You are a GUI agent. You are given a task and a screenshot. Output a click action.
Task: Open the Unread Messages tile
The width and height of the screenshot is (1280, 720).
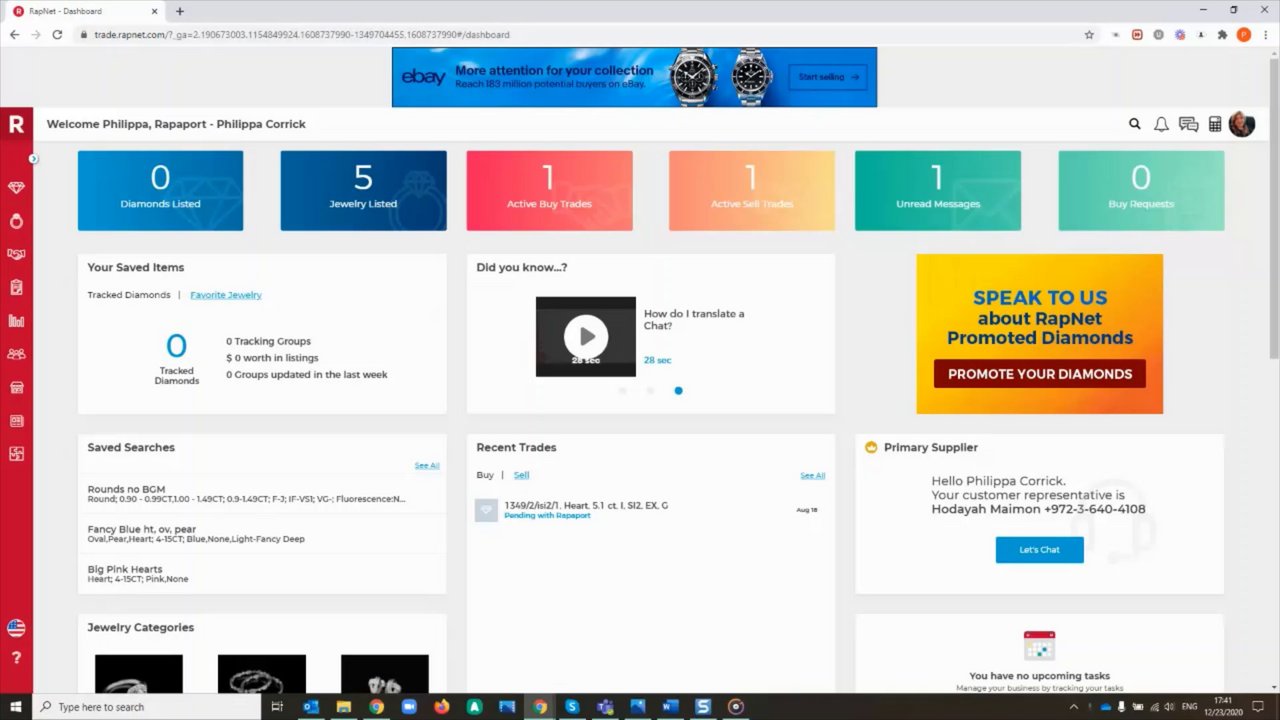click(x=938, y=190)
